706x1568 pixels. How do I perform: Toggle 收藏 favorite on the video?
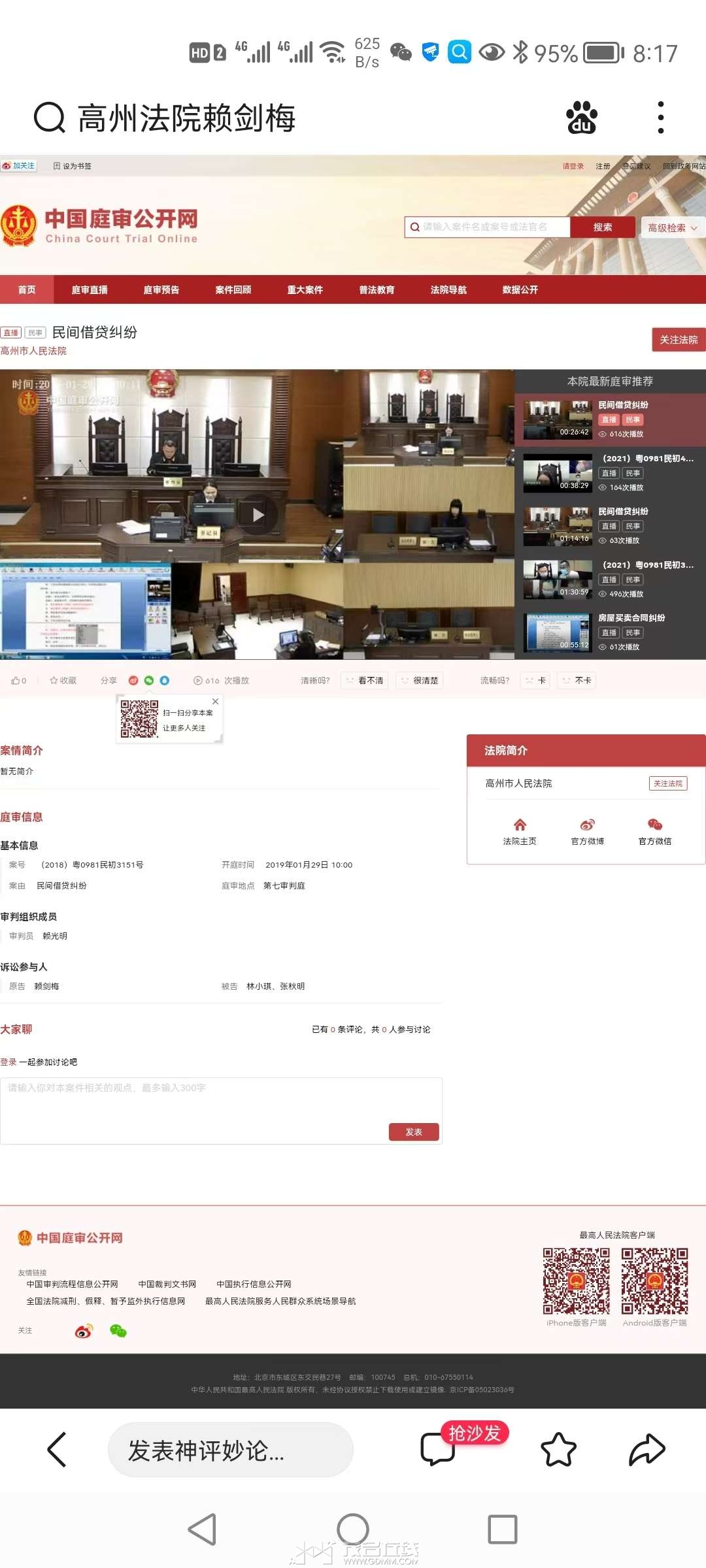[x=63, y=680]
